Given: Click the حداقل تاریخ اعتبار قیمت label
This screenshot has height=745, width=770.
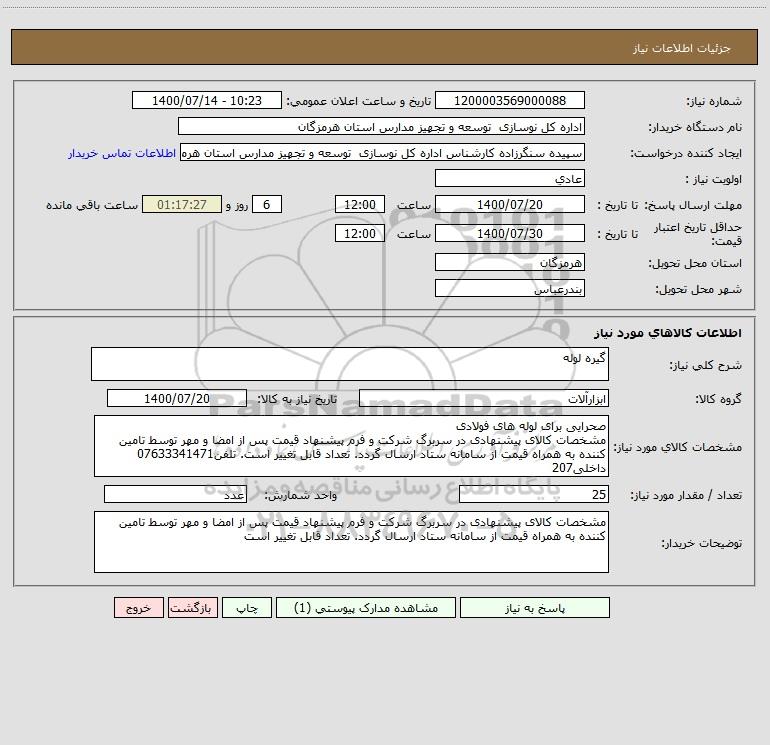Looking at the screenshot, I should [697, 234].
